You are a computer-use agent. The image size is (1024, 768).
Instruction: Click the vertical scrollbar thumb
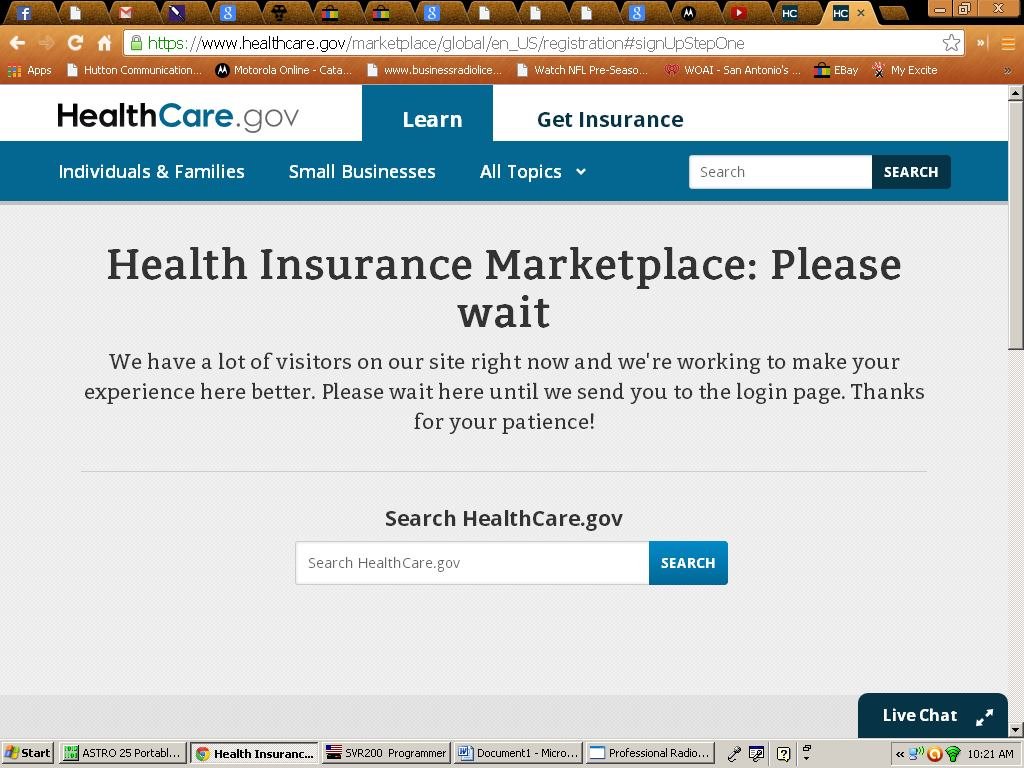(1016, 225)
